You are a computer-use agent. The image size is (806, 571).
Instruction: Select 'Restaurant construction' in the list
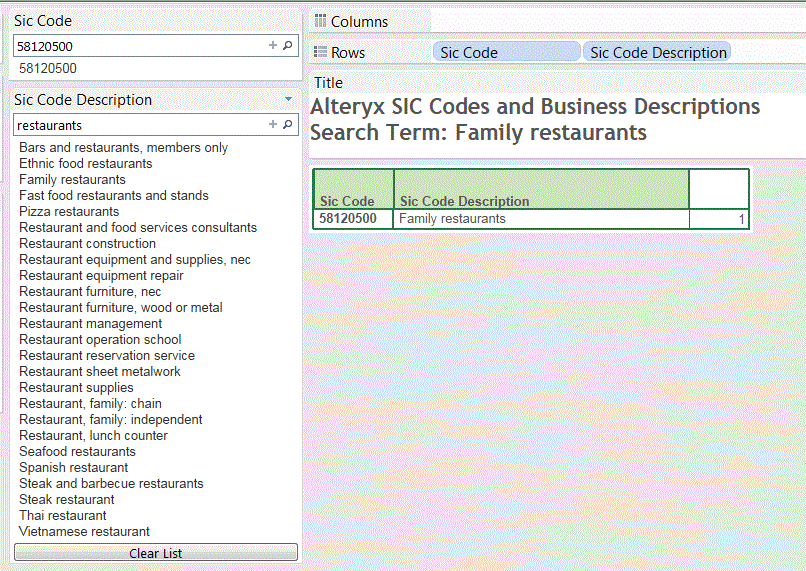(x=87, y=243)
